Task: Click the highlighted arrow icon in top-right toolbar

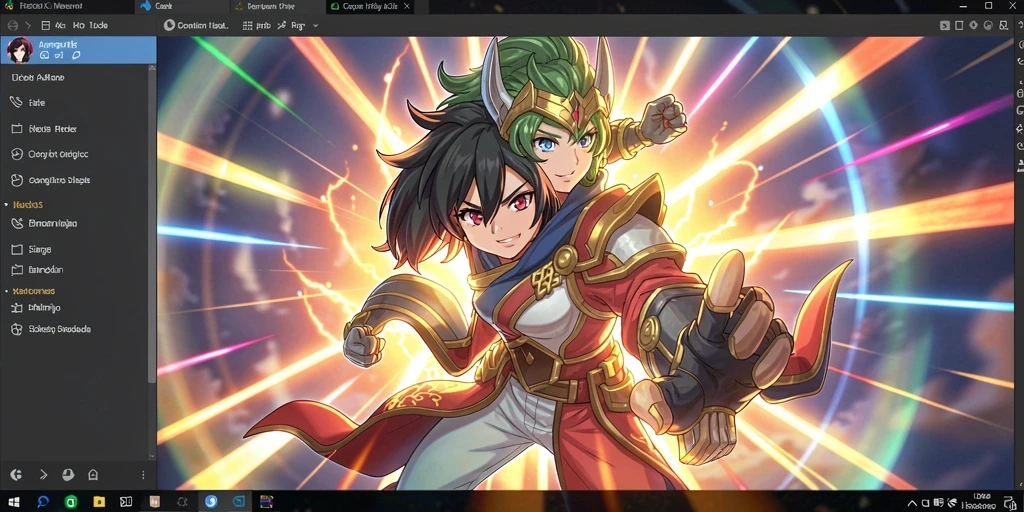Action: [x=944, y=25]
